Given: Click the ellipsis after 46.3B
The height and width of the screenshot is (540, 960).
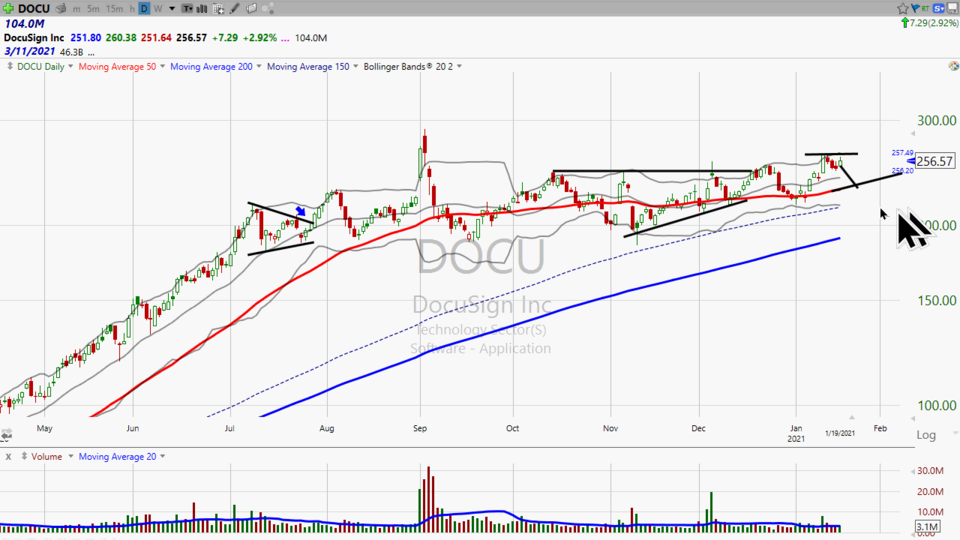Looking at the screenshot, I should [91, 53].
